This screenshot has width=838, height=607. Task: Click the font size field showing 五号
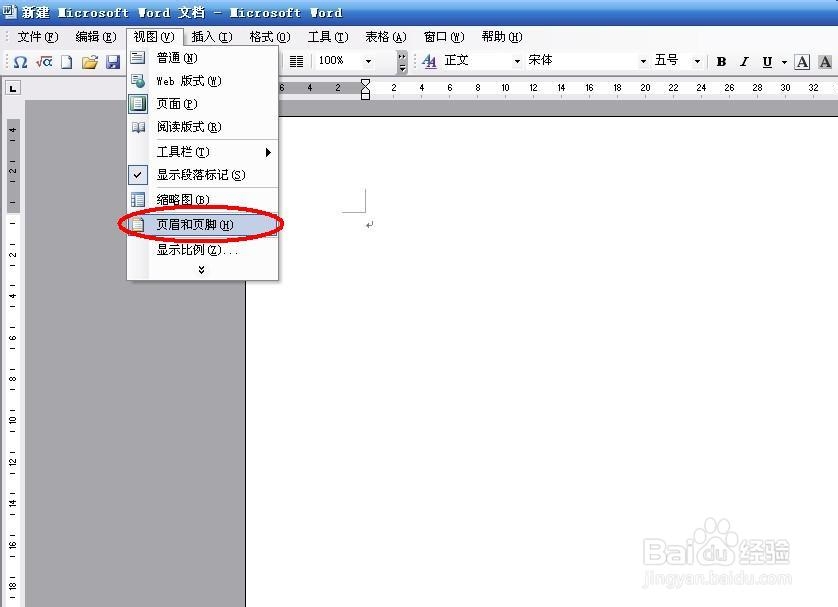tap(672, 60)
